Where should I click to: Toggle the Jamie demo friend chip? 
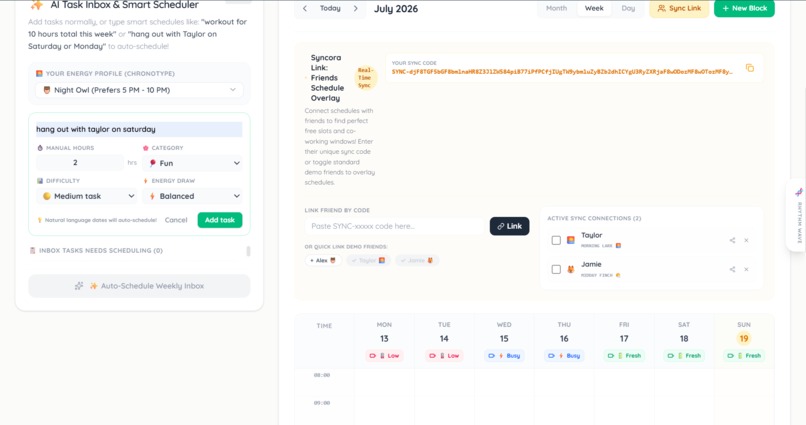(417, 261)
